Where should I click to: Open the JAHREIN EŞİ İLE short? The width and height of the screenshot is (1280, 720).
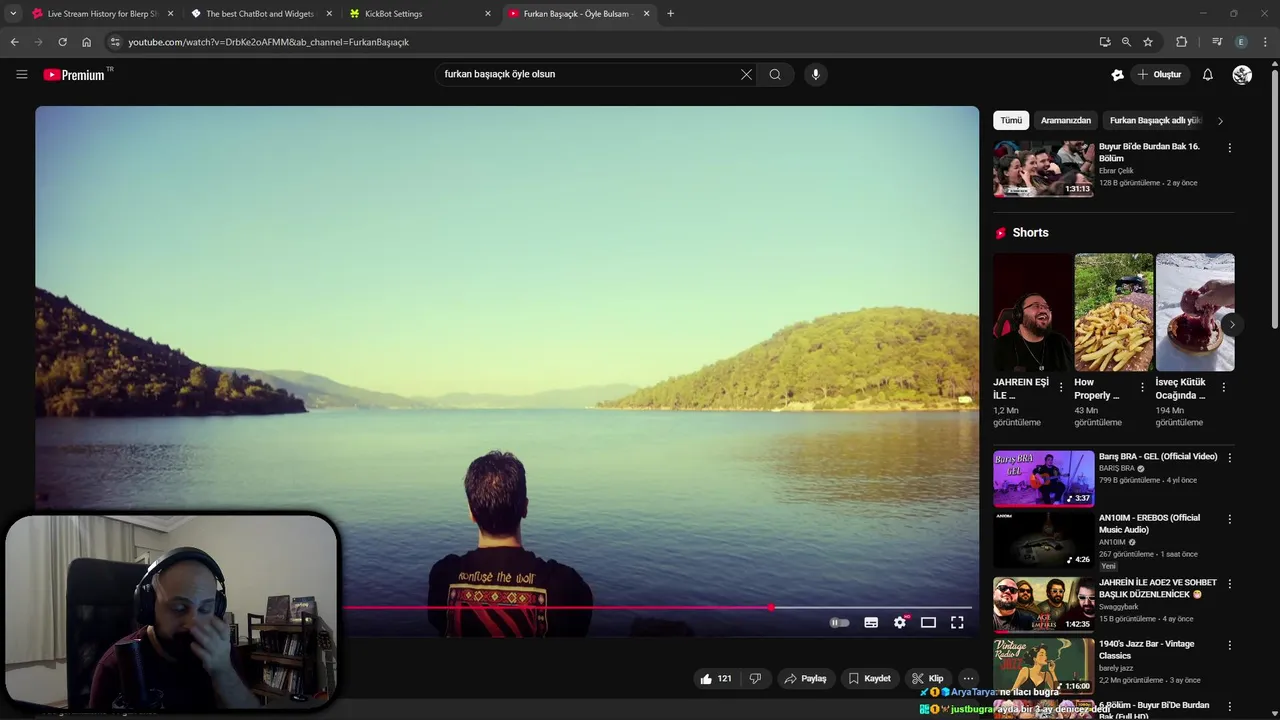click(x=1032, y=312)
